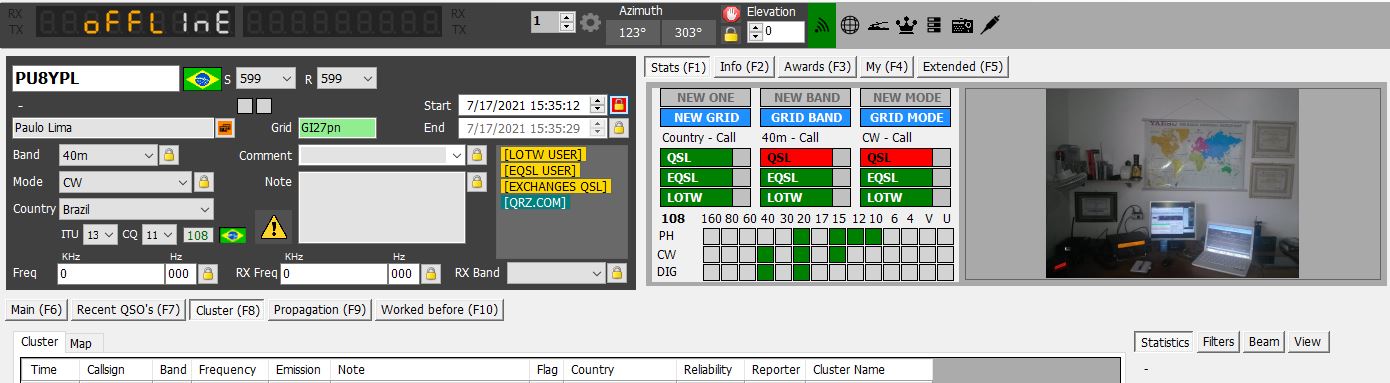Open the globe icon in top toolbar
Viewport: 1390px width, 383px height.
[x=850, y=26]
